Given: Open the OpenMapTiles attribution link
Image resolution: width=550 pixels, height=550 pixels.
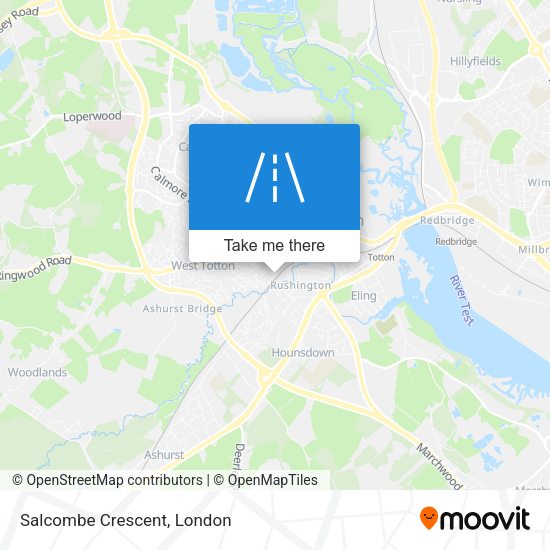Looking at the screenshot, I should (x=266, y=480).
